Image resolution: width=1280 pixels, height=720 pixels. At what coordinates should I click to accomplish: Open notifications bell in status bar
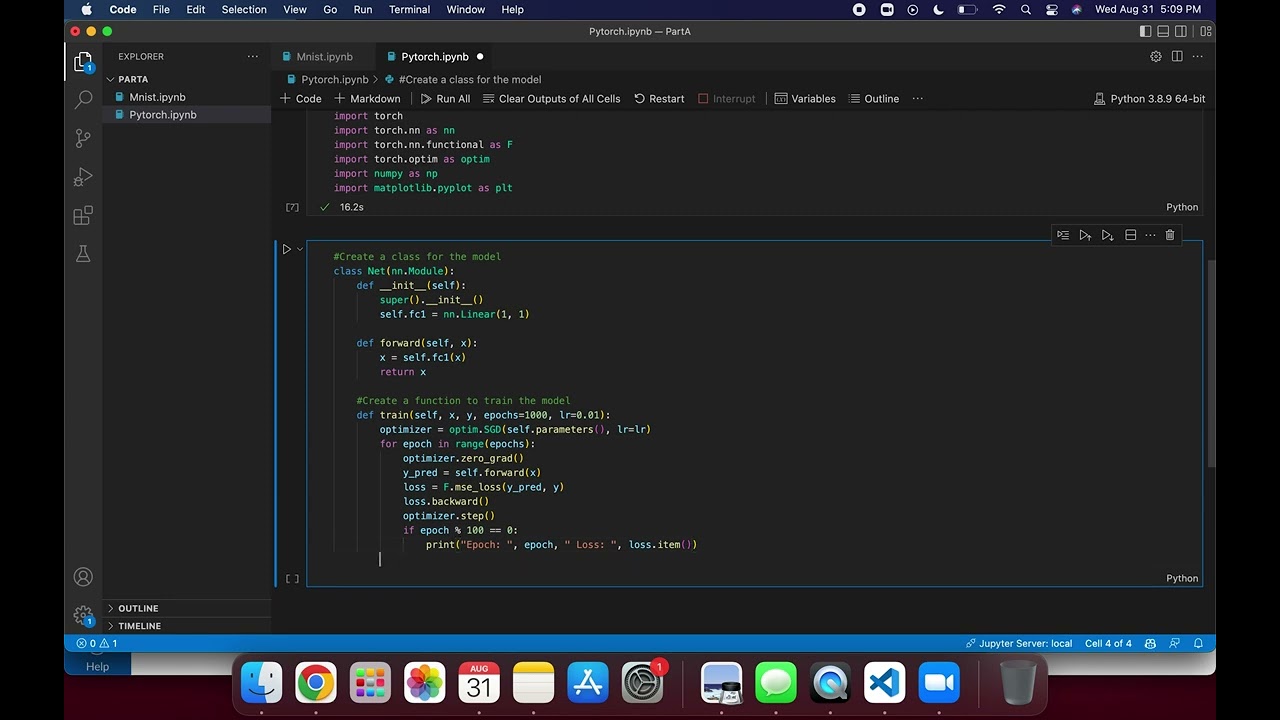(1198, 644)
